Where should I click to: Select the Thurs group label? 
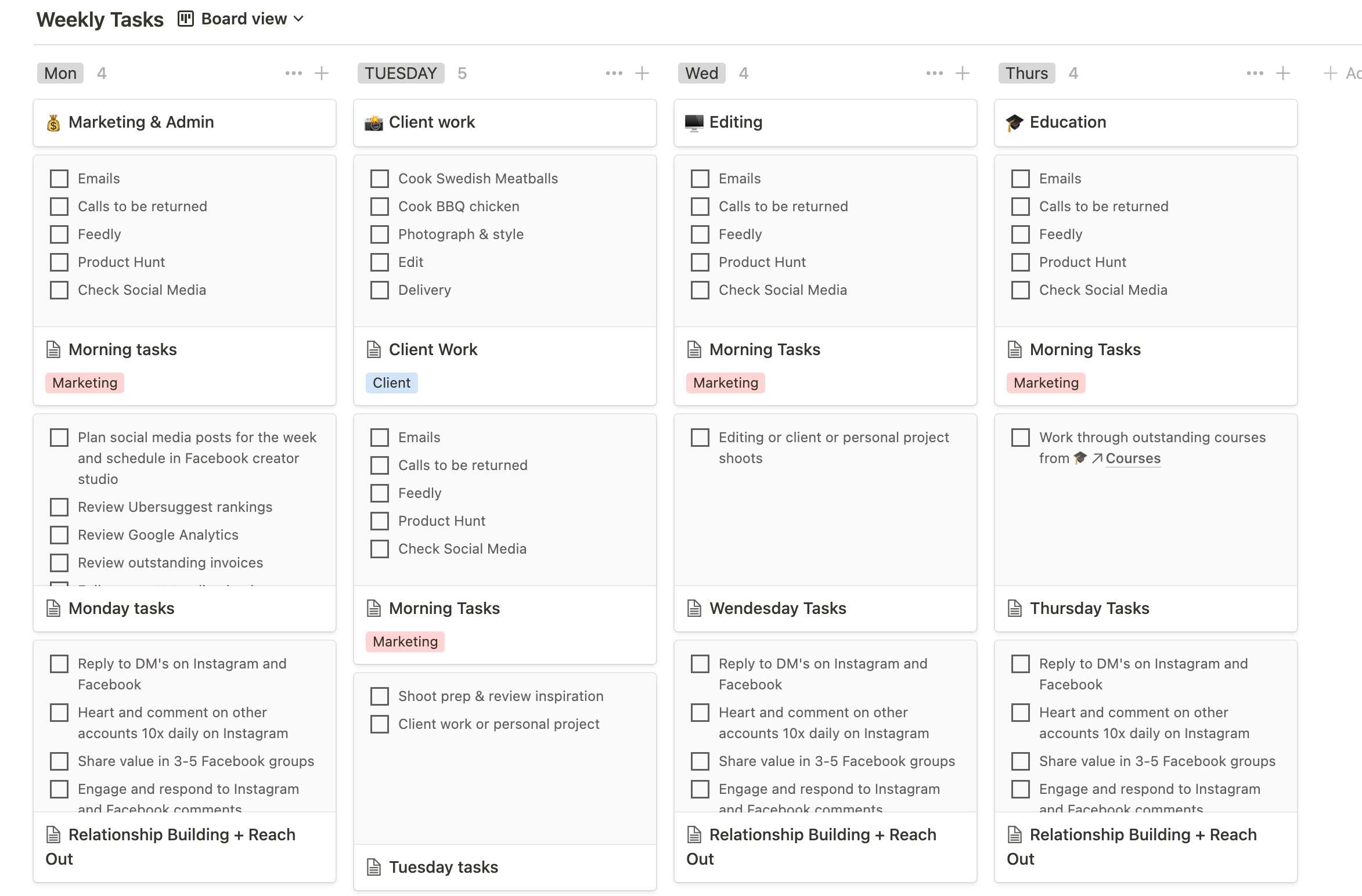tap(1026, 73)
